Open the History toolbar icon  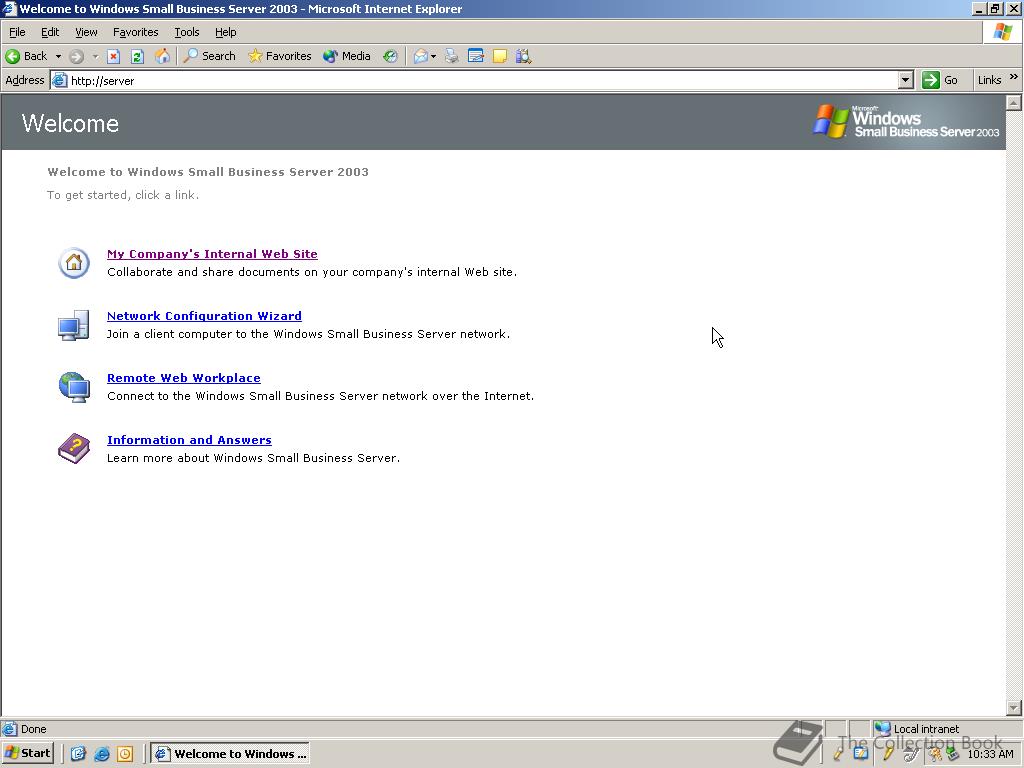390,56
